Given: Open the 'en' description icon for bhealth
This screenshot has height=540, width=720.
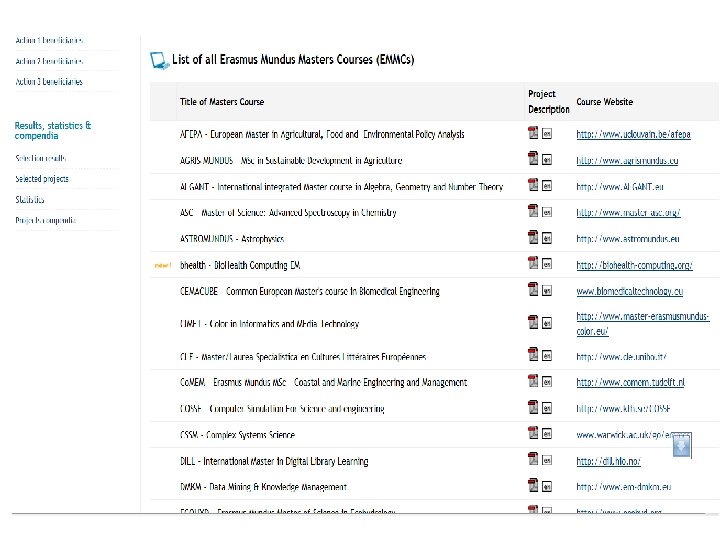Looking at the screenshot, I should pyautogui.click(x=547, y=265).
